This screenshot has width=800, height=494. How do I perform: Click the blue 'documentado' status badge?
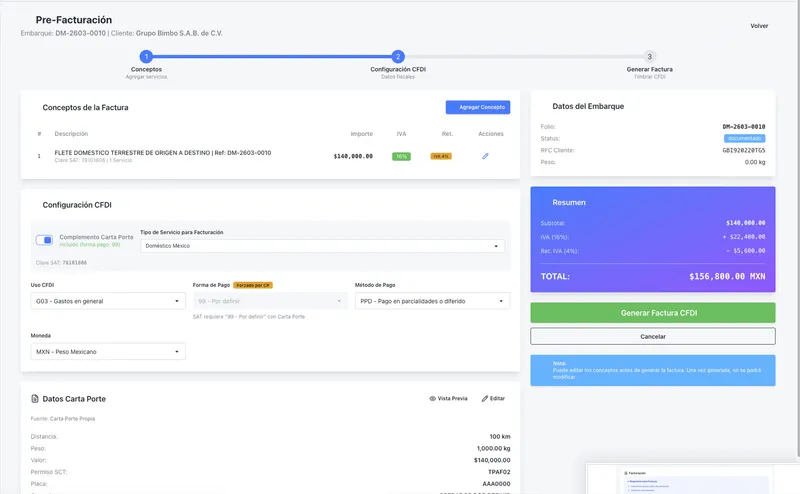[743, 138]
